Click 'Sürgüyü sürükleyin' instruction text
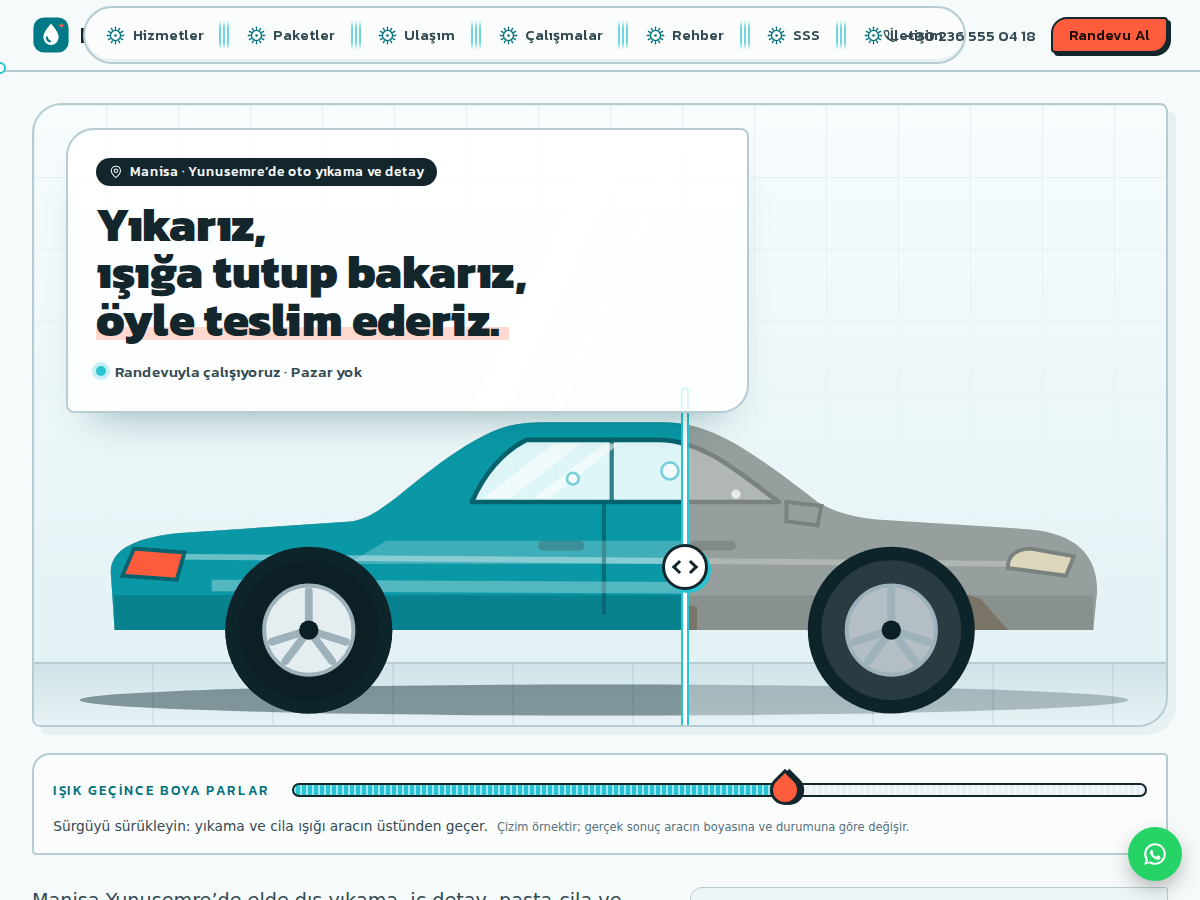 tap(270, 826)
